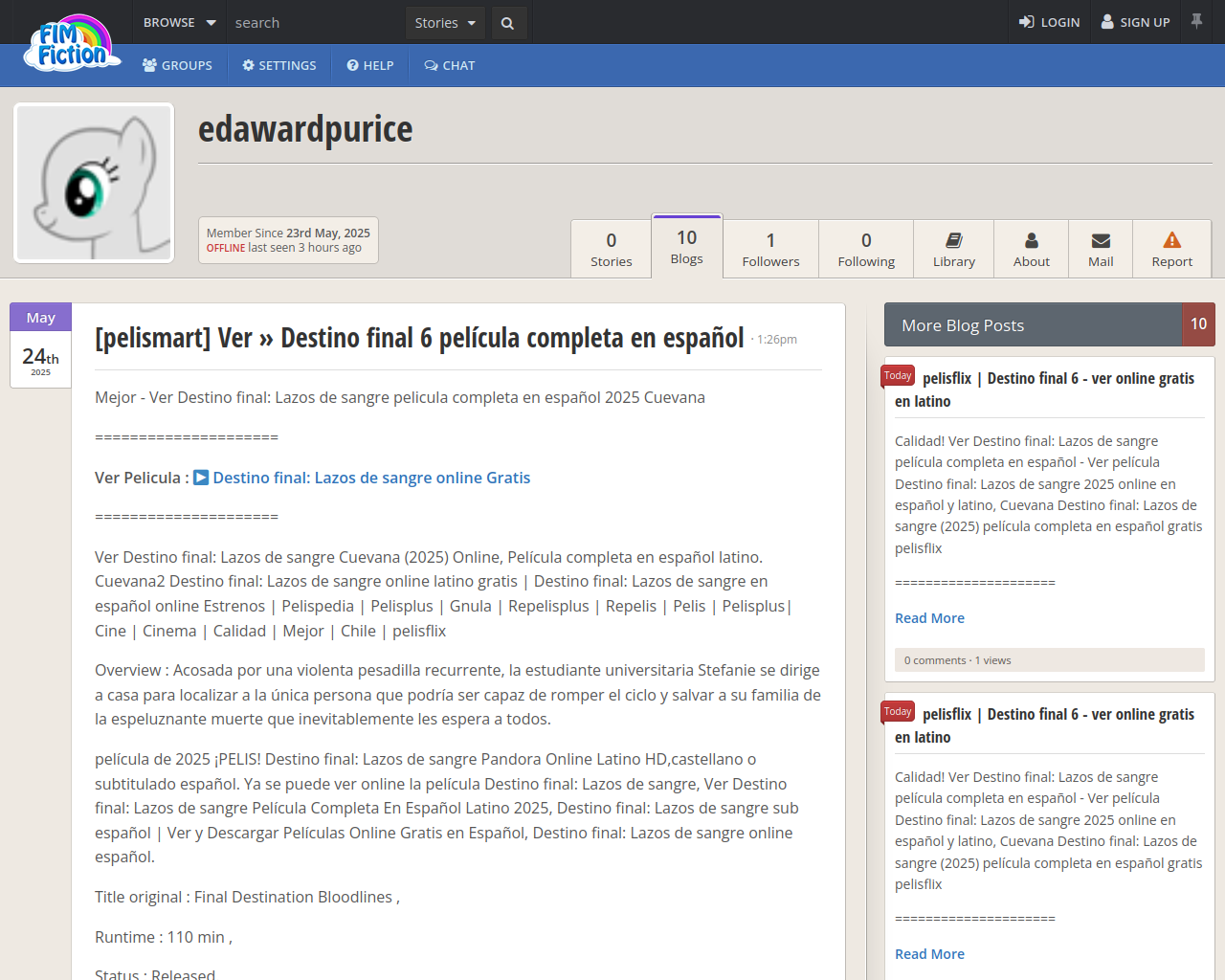The width and height of the screenshot is (1225, 980).
Task: Click the edawardpurice username heading
Action: tap(305, 129)
